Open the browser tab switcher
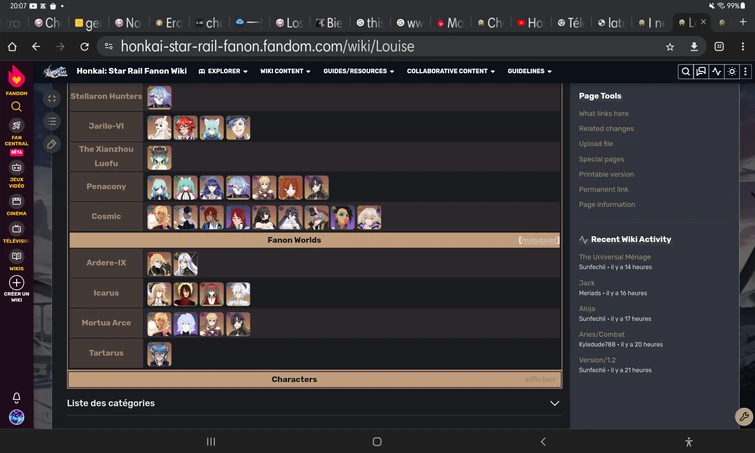755x453 pixels. [719, 47]
